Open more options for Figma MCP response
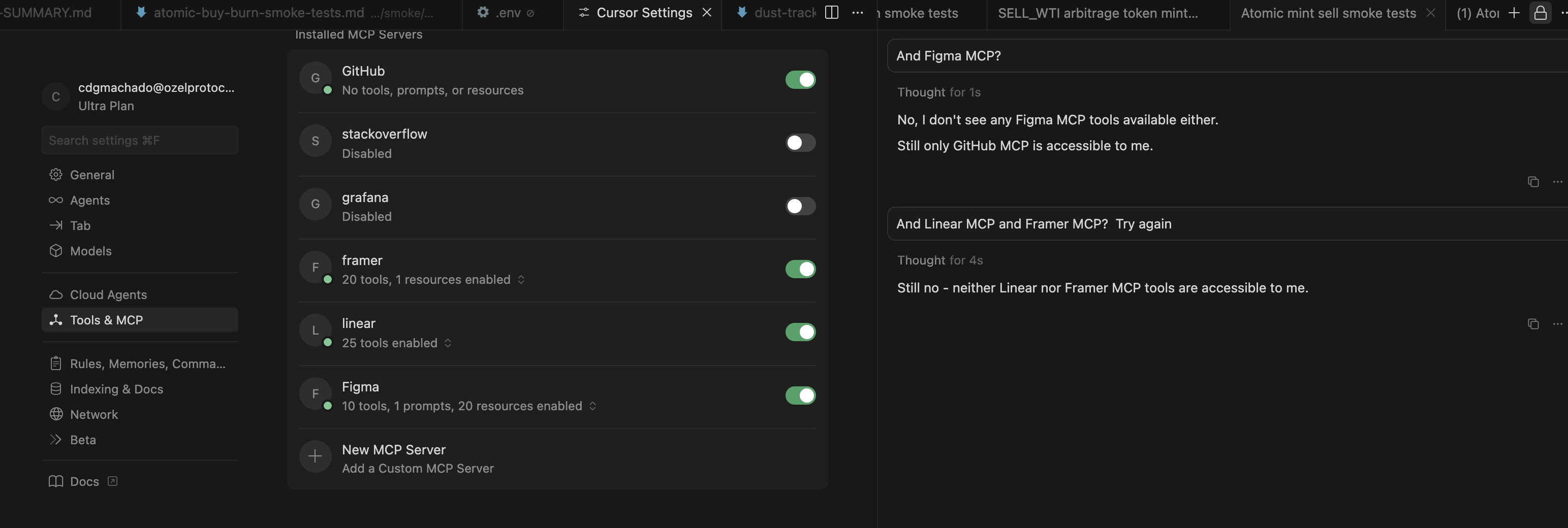The width and height of the screenshot is (1568, 528). coord(1557,182)
